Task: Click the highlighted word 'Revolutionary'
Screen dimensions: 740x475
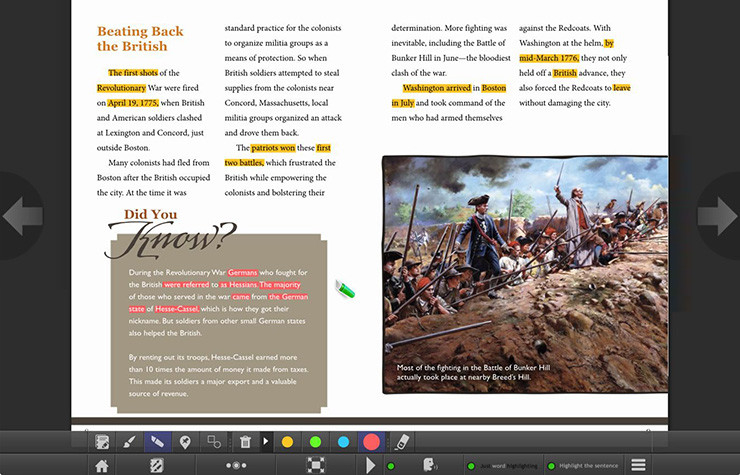Action: [x=121, y=88]
